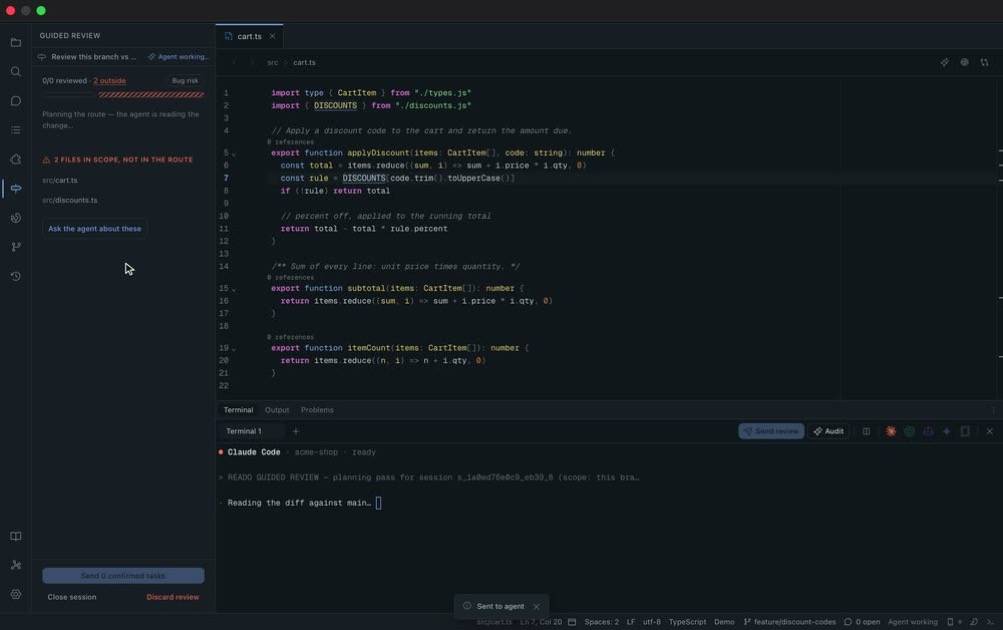
Task: Click the compare arrows icon in editor toolbar
Action: (984, 62)
